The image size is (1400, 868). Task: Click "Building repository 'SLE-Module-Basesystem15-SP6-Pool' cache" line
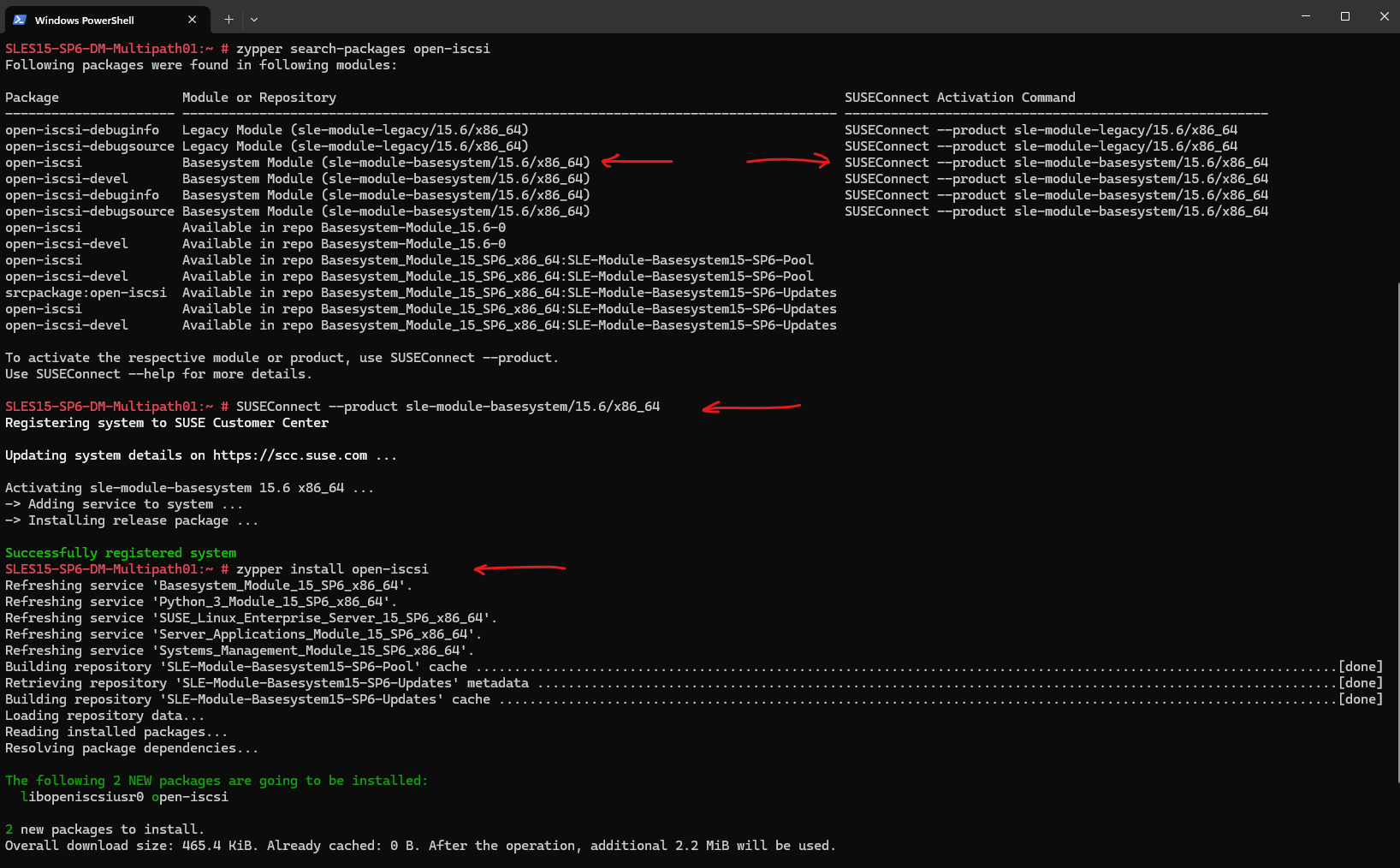tap(694, 667)
